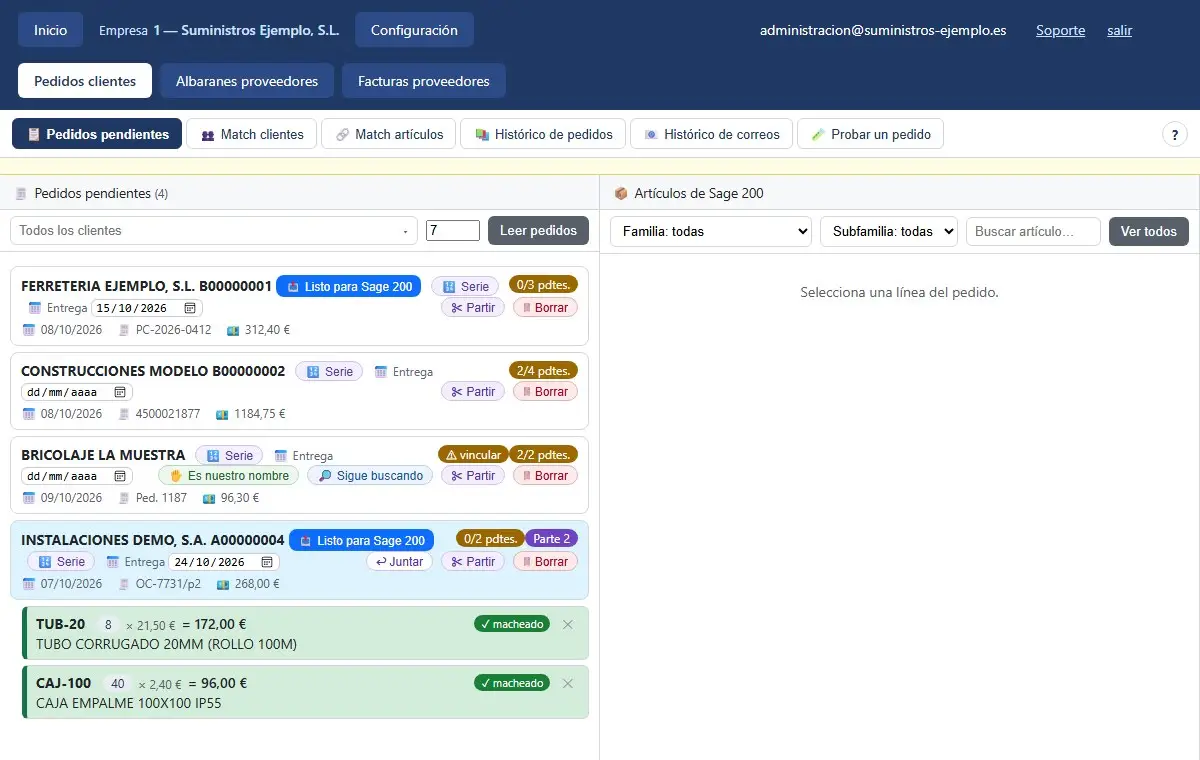
Task: Go to Inicio in the top bar
Action: (x=51, y=30)
